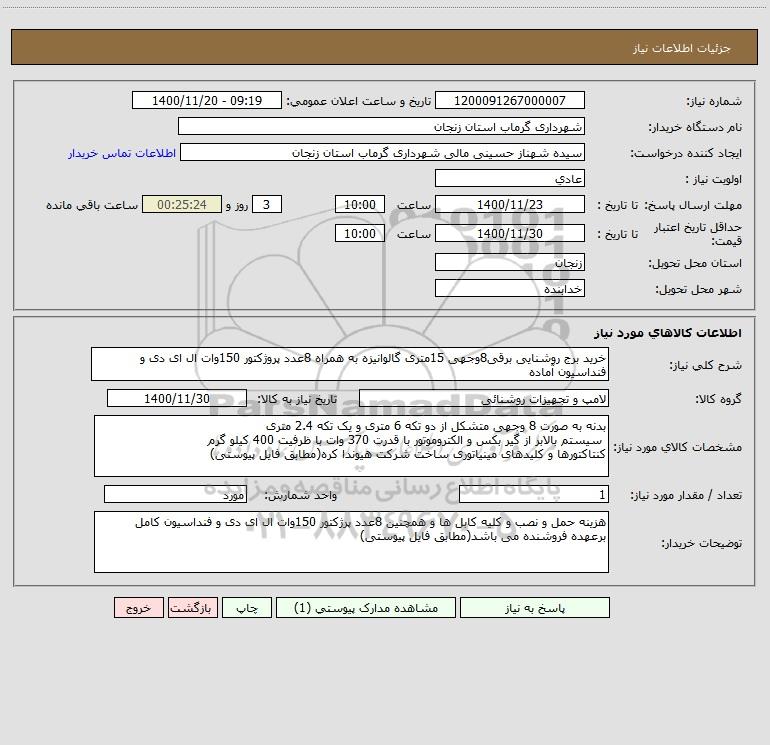Click the label نام دستگاه خریدار:
The width and height of the screenshot is (770, 745).
coord(695,128)
